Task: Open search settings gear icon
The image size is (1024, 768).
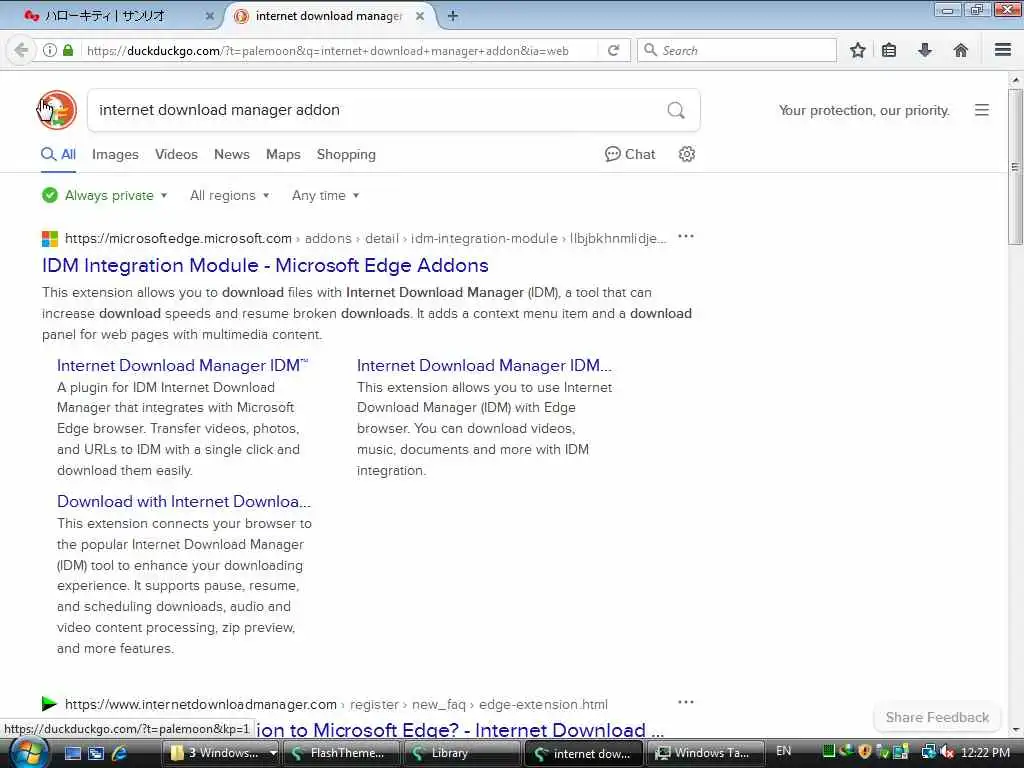Action: click(x=686, y=154)
